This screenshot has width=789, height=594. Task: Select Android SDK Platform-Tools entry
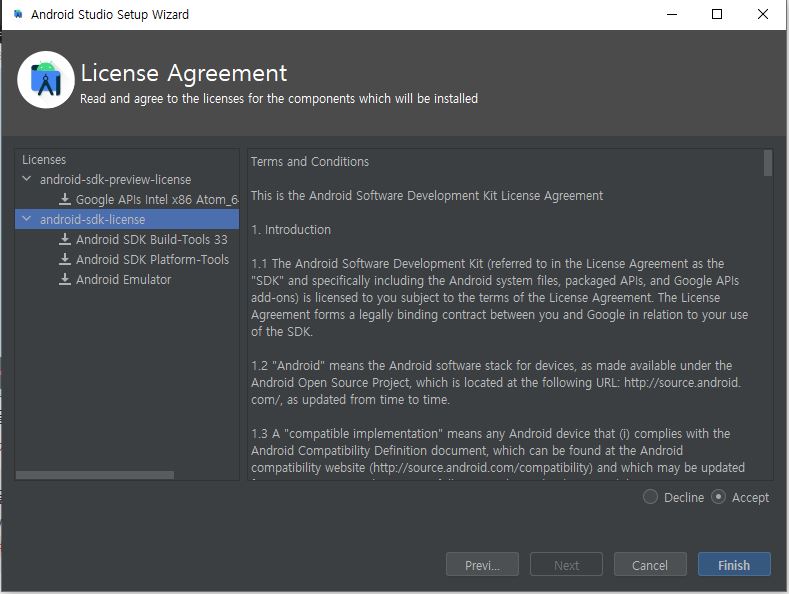[152, 259]
